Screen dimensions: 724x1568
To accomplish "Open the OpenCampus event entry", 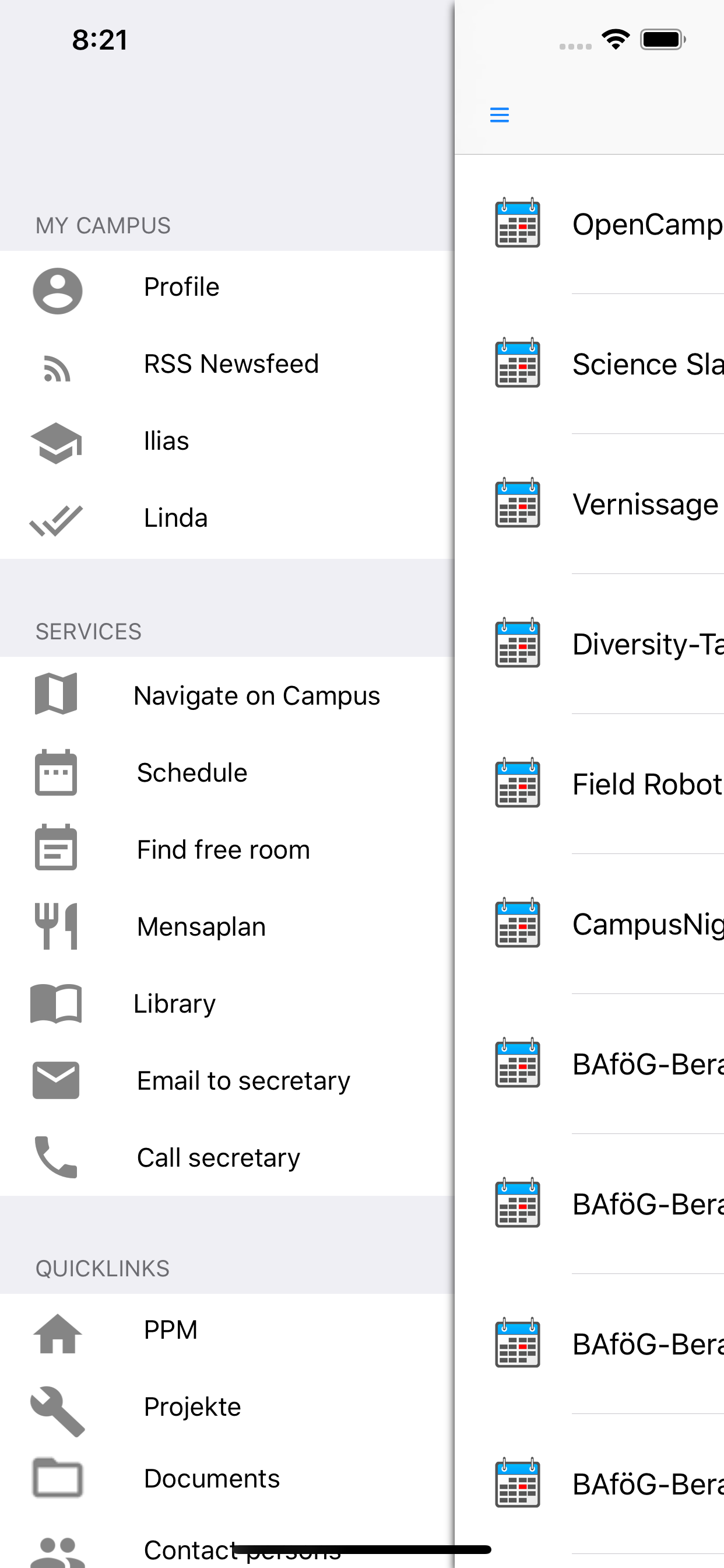I will (x=589, y=224).
